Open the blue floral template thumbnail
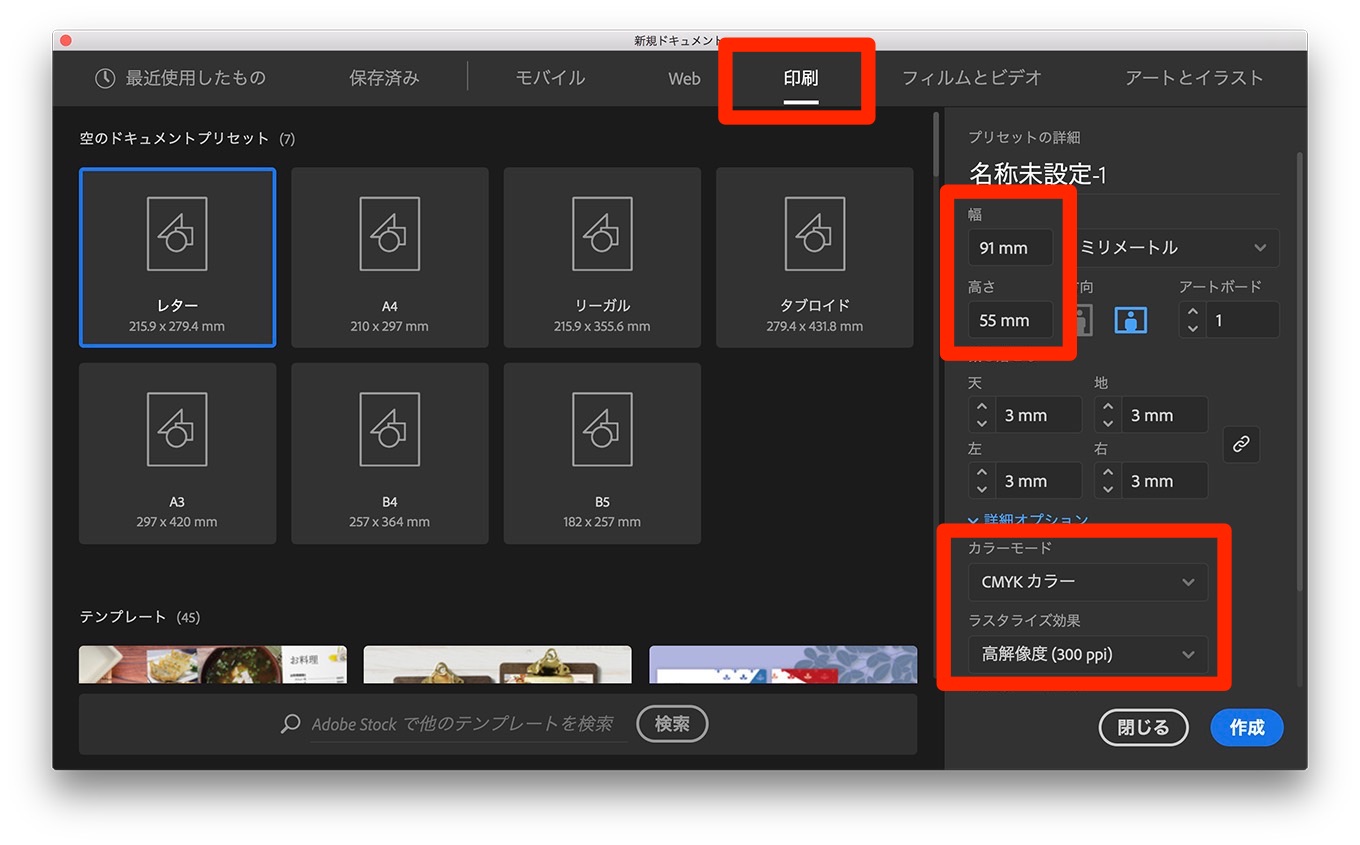 pos(783,664)
